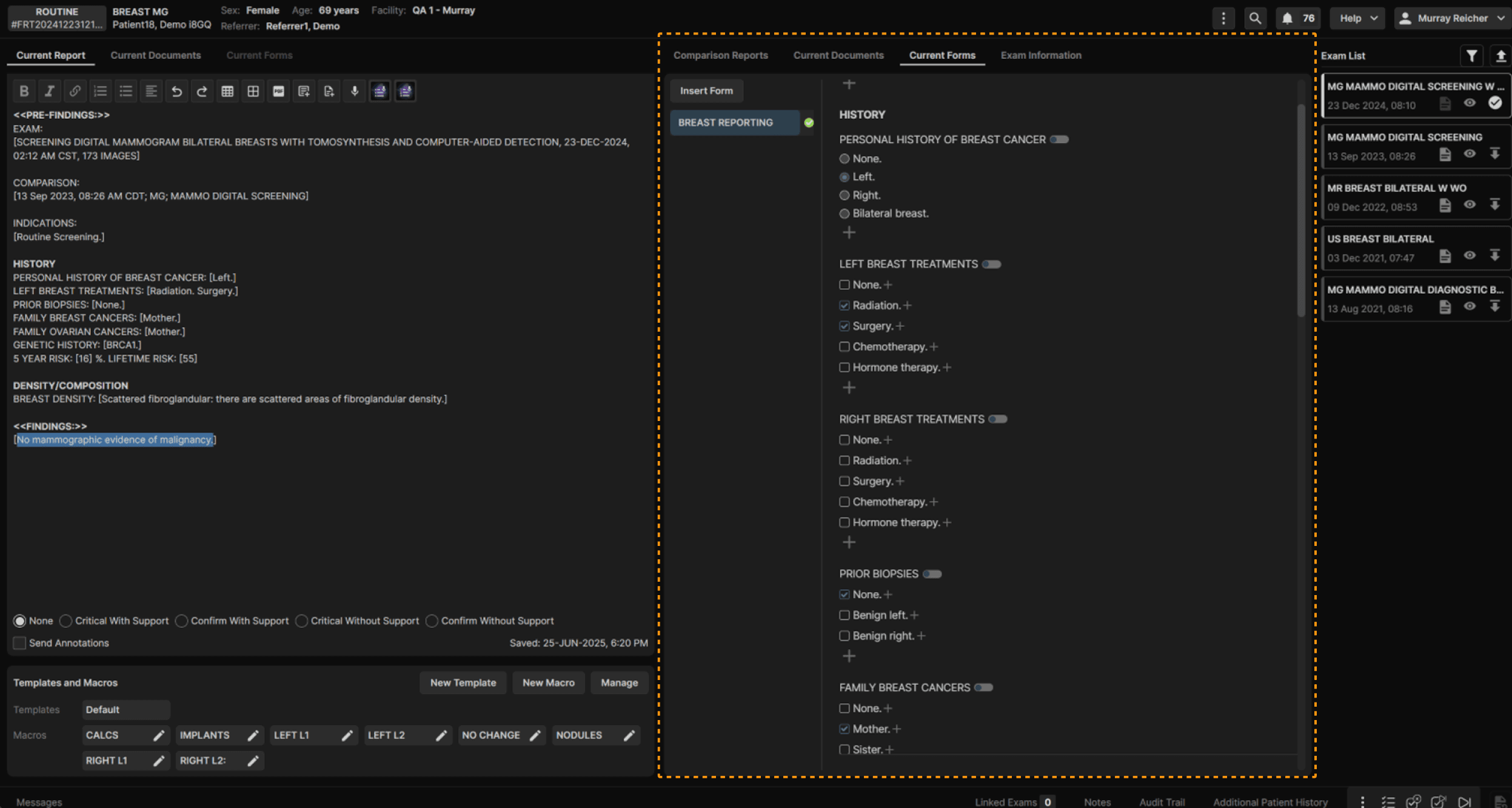
Task: Insert a table using the table icon
Action: [227, 91]
